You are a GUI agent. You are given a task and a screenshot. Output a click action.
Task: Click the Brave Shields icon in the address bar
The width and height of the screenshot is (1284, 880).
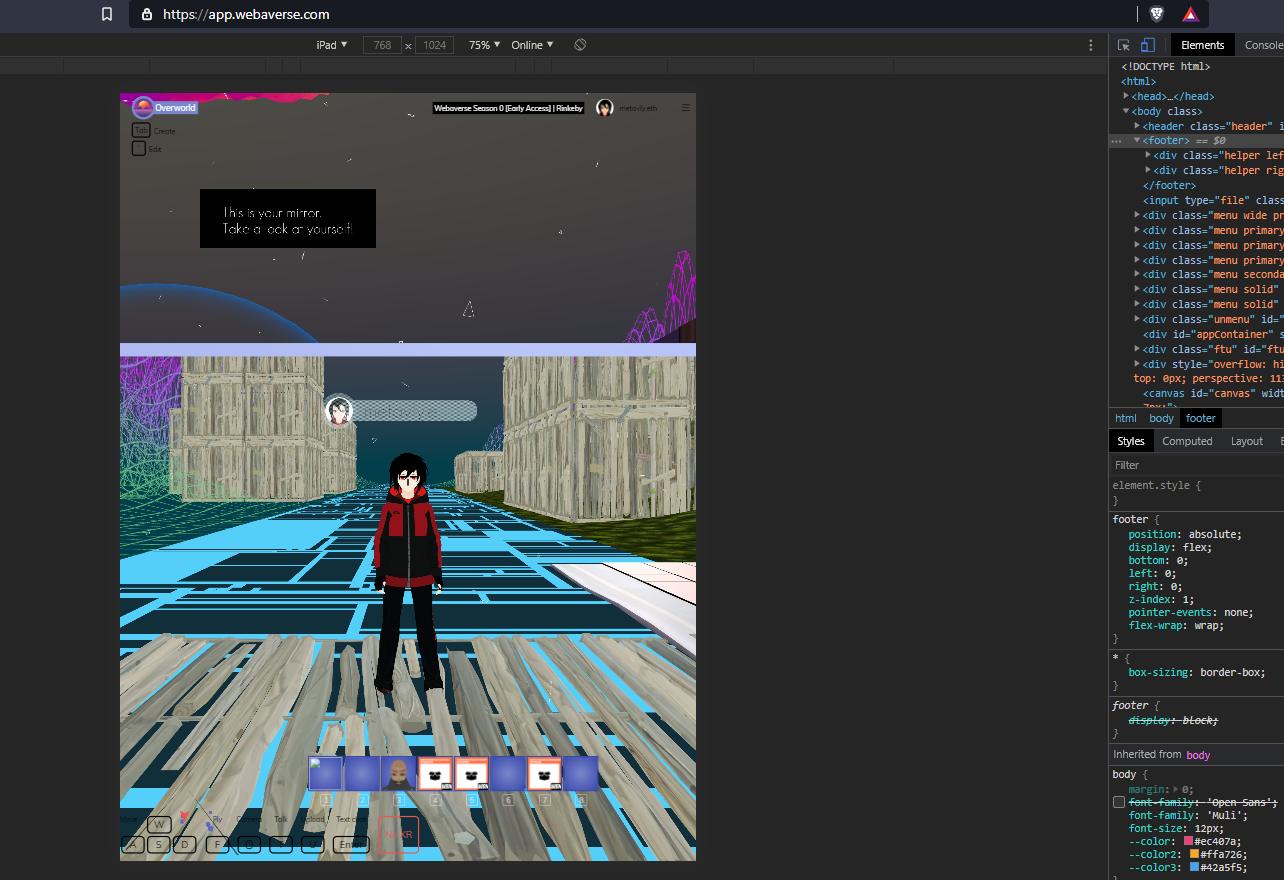pyautogui.click(x=1157, y=15)
